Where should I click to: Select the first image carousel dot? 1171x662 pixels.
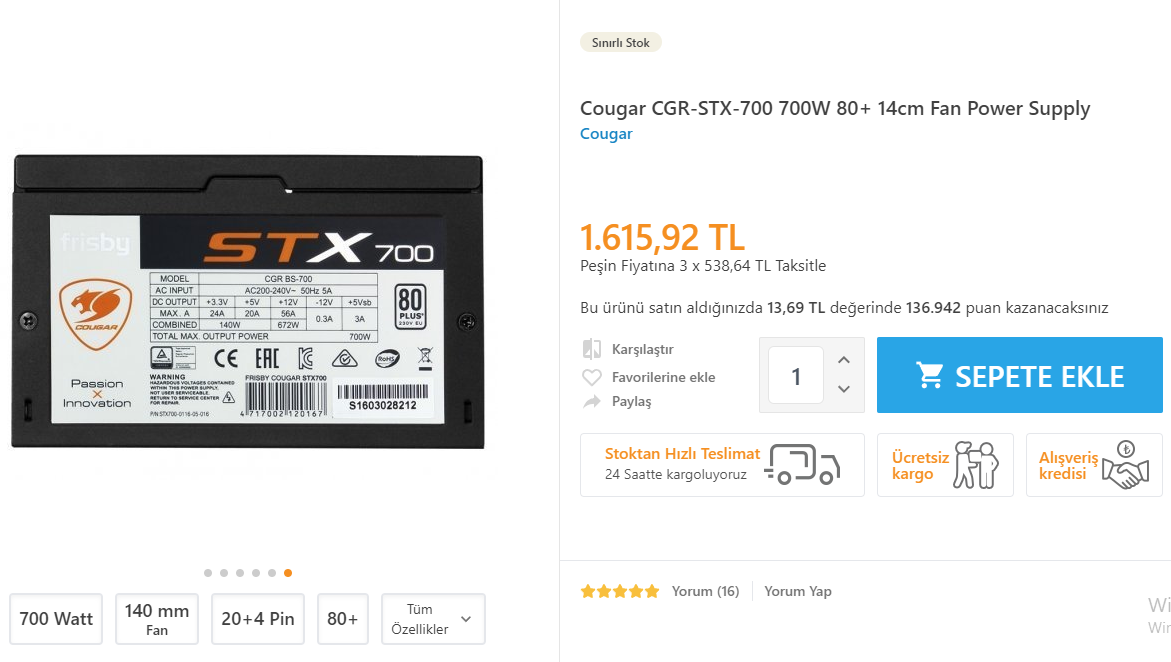(208, 573)
